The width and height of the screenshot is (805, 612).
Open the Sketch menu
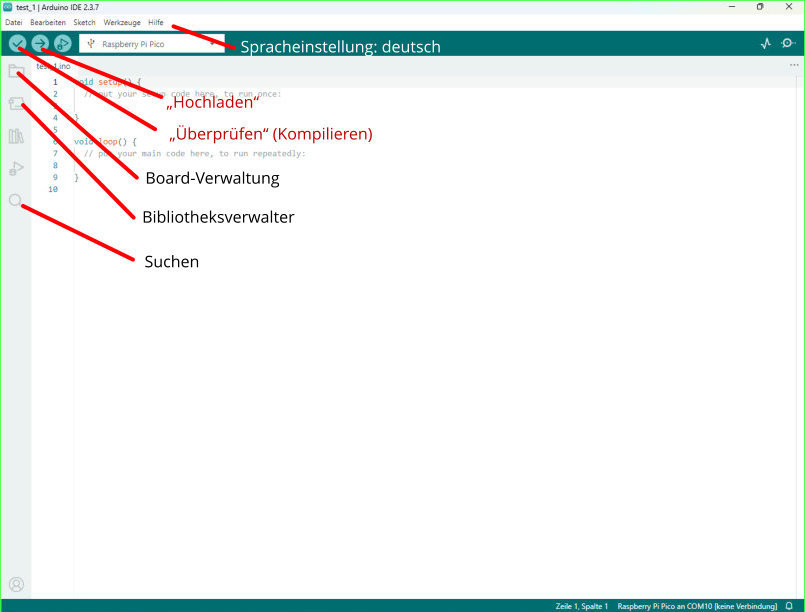(x=84, y=22)
